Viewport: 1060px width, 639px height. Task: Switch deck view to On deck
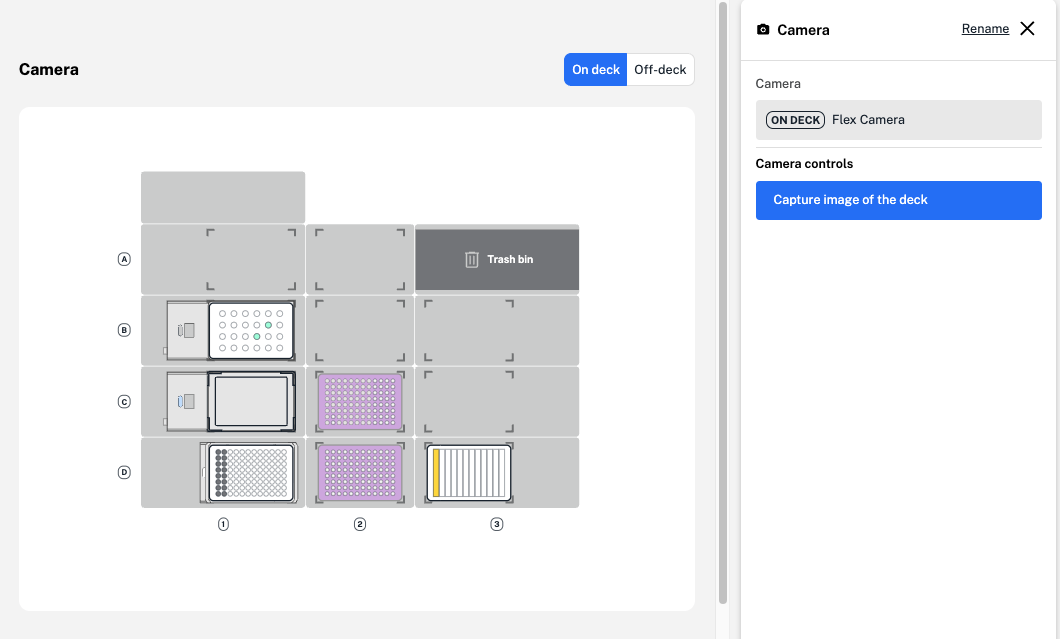tap(596, 70)
